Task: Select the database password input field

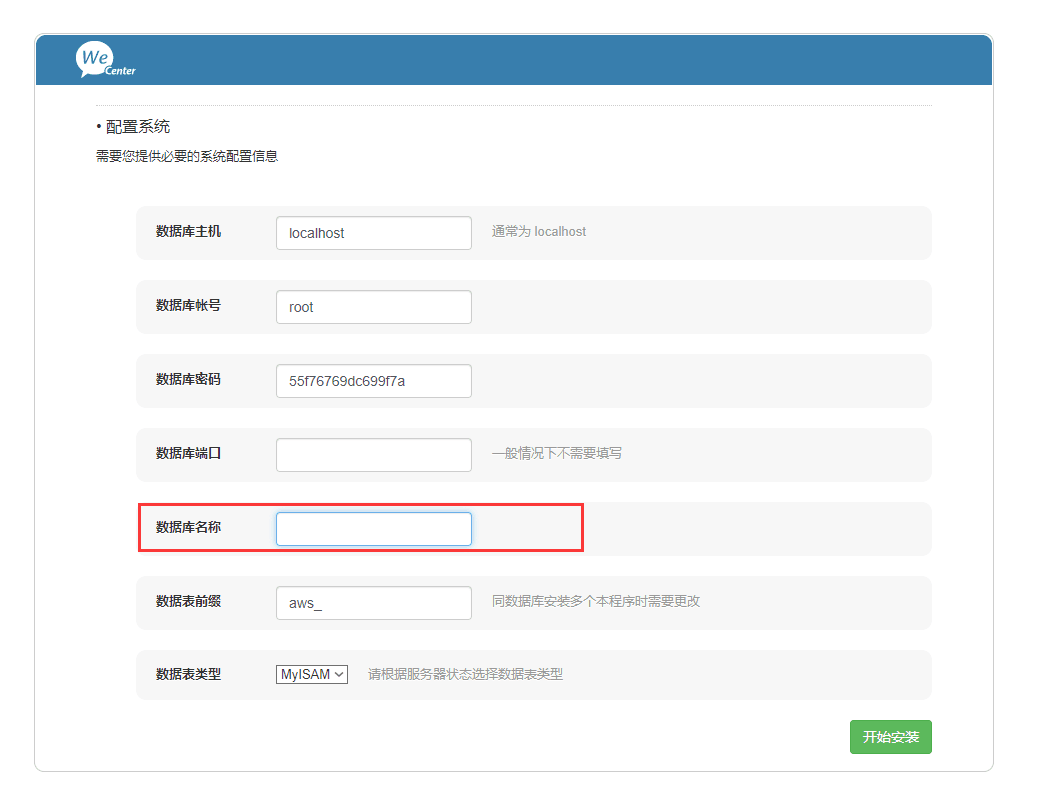Action: 373,381
